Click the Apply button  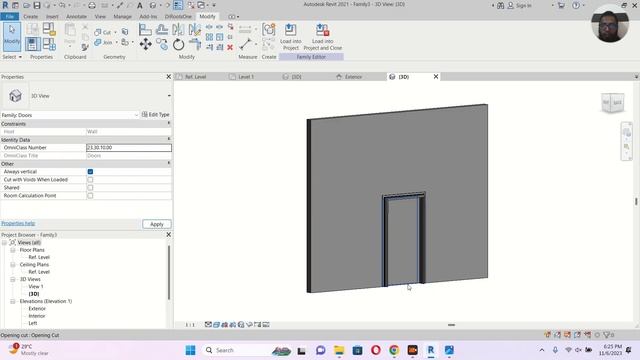pos(157,224)
